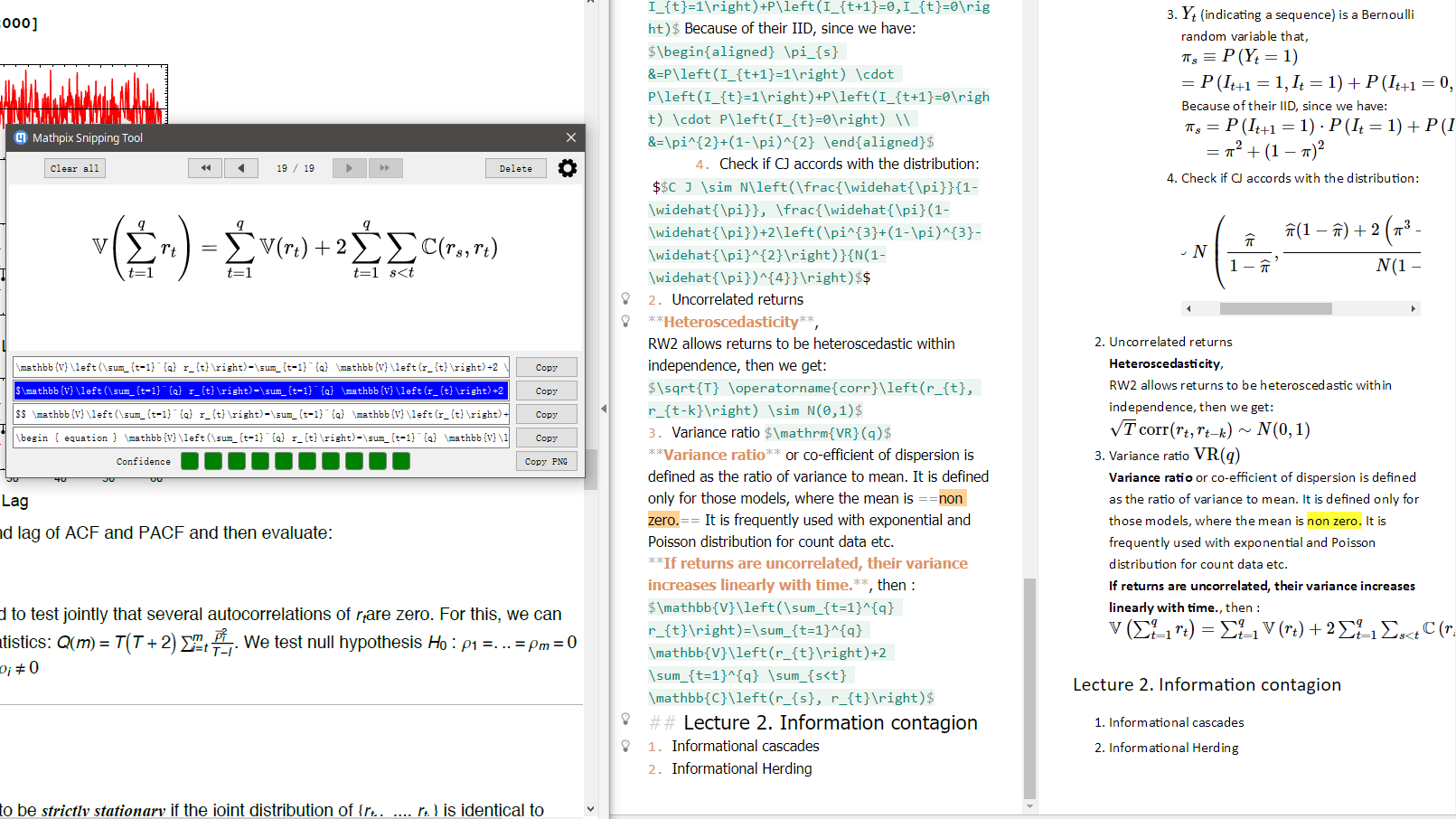Screen dimensions: 1456x819
Task: Collapse the left pane with splitter arrow
Action: (604, 409)
